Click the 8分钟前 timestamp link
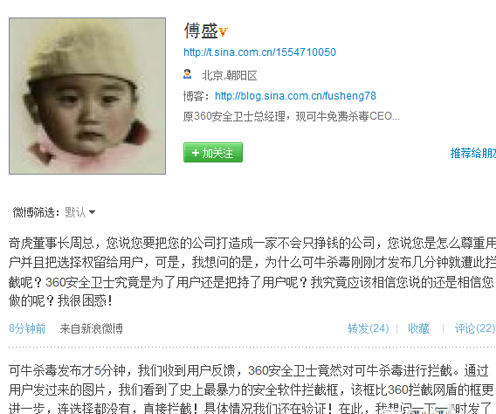Image resolution: width=496 pixels, height=414 pixels. [27, 329]
